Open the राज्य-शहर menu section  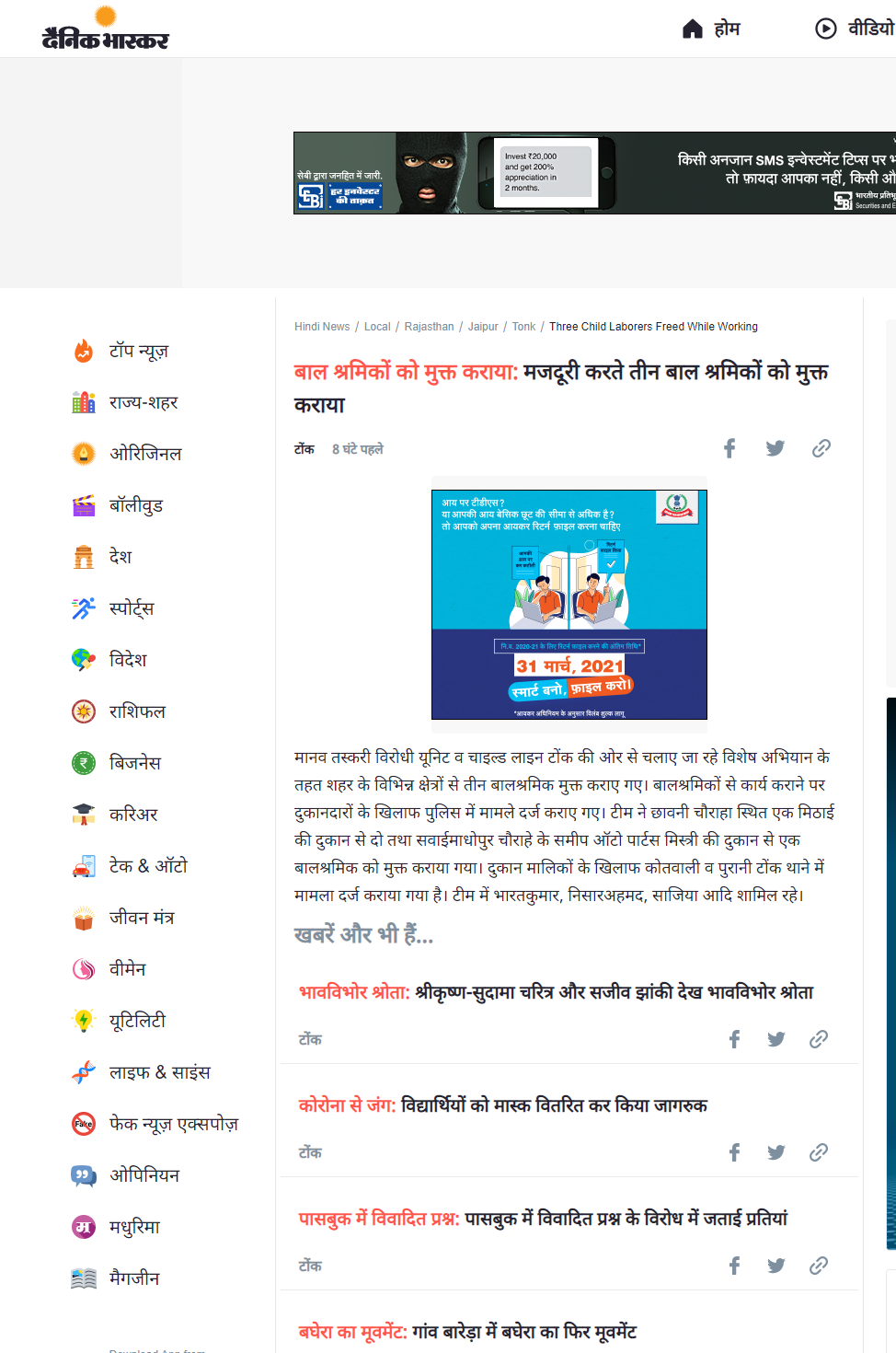[x=144, y=402]
